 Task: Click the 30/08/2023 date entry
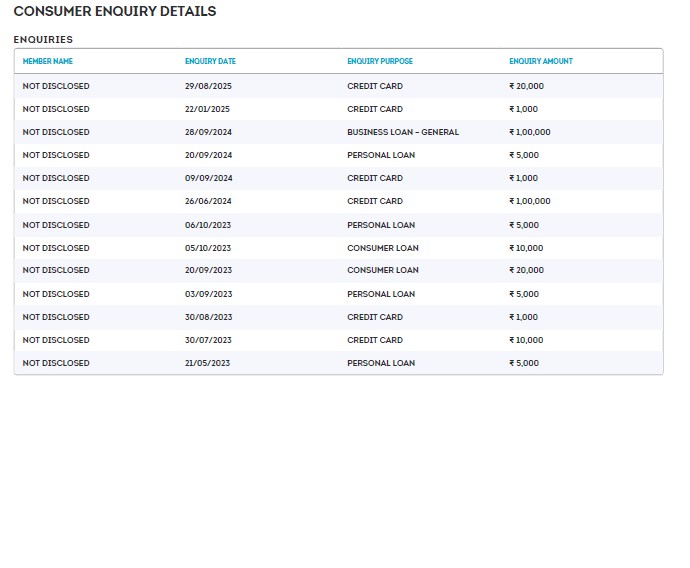tap(208, 317)
